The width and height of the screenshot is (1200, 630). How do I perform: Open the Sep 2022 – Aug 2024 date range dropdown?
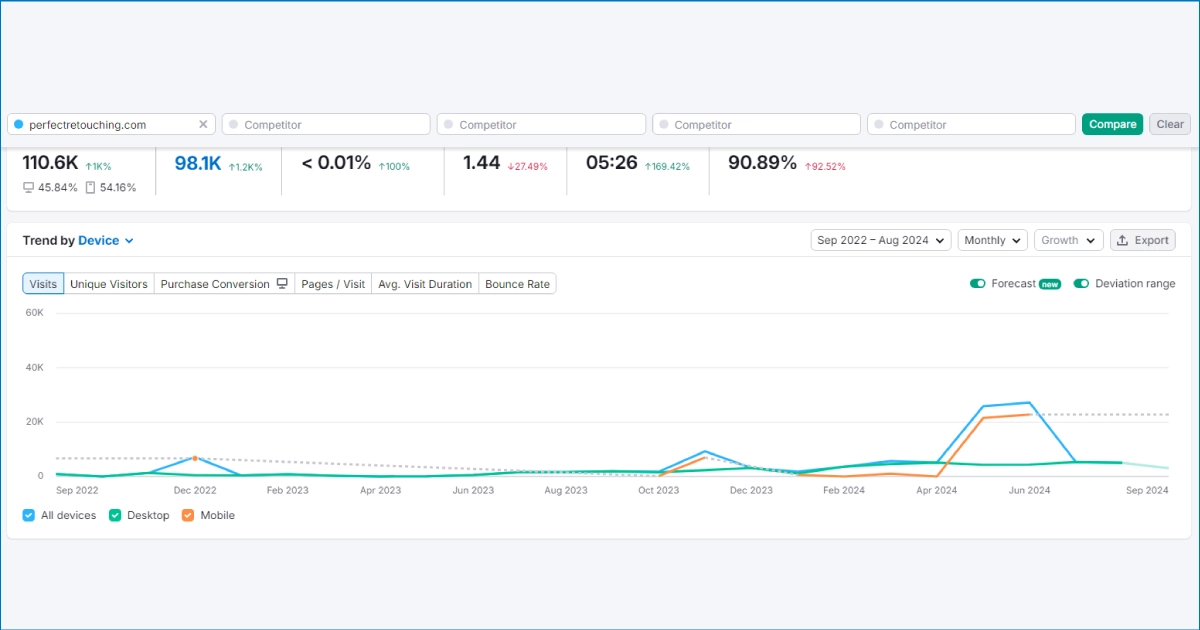coord(880,240)
